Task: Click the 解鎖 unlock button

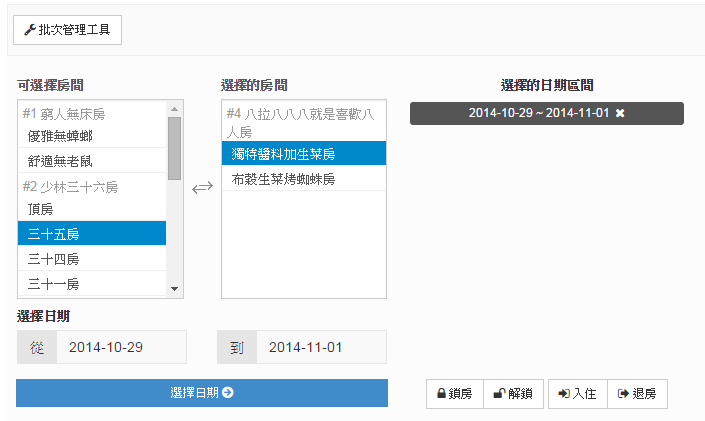Action: coord(513,394)
